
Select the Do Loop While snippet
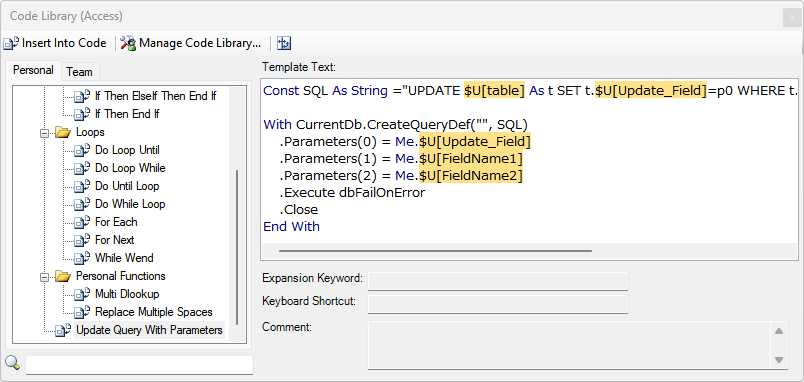130,168
